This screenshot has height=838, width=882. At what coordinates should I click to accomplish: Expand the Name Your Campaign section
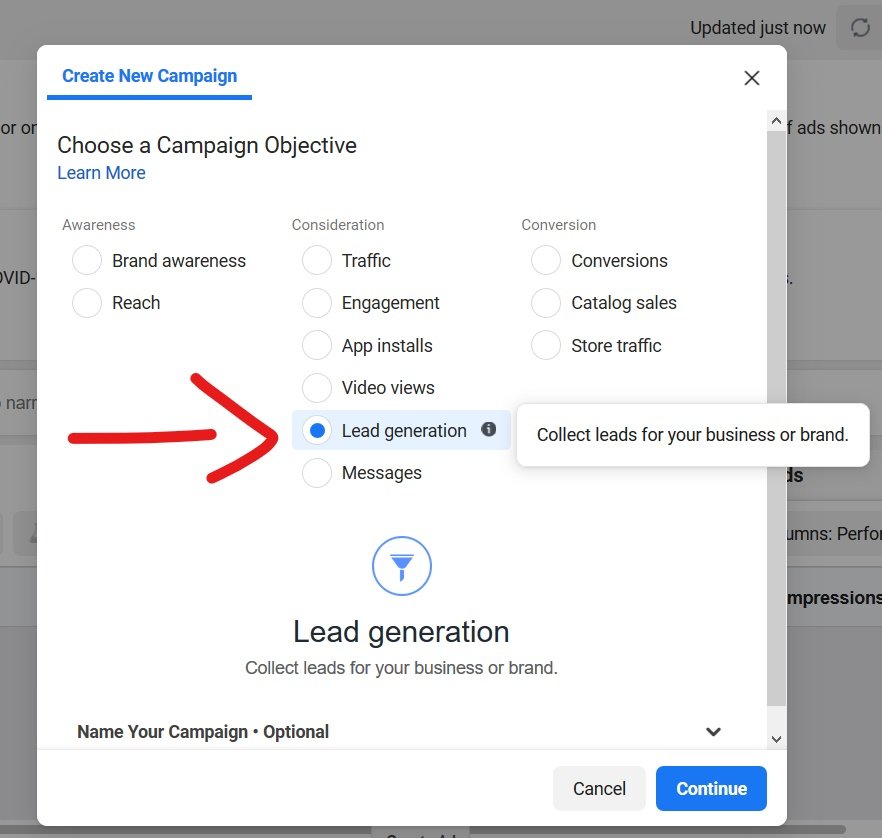point(713,732)
